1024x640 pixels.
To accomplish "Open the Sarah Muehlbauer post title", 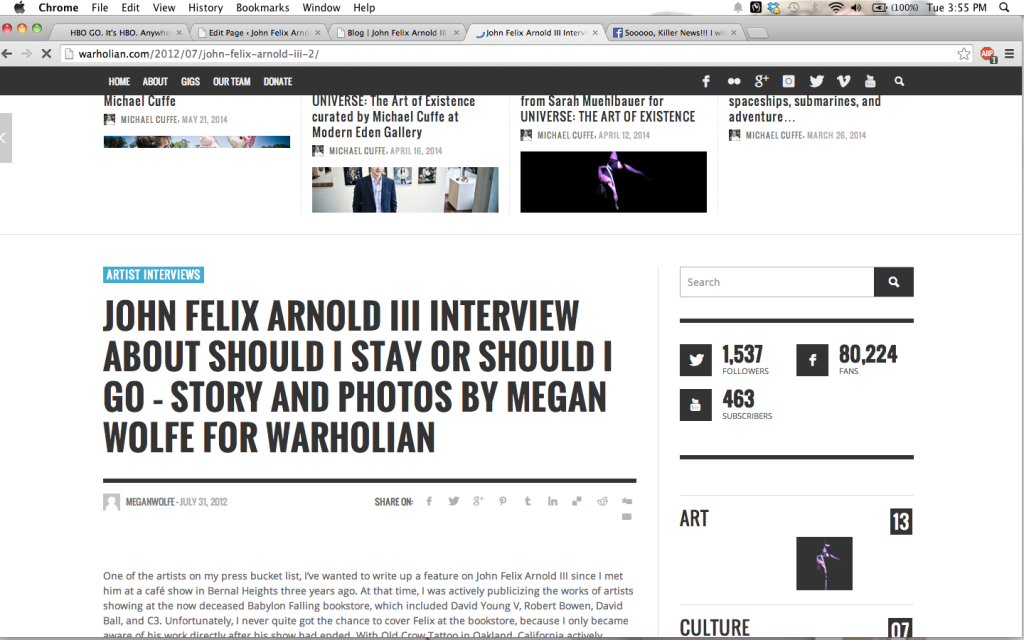I will [x=608, y=109].
